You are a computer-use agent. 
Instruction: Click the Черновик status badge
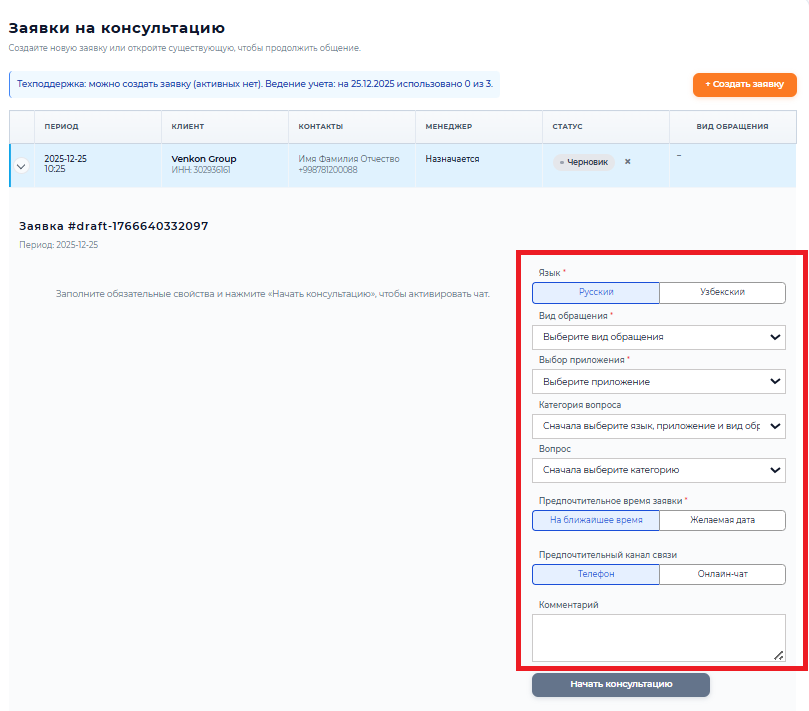point(584,162)
